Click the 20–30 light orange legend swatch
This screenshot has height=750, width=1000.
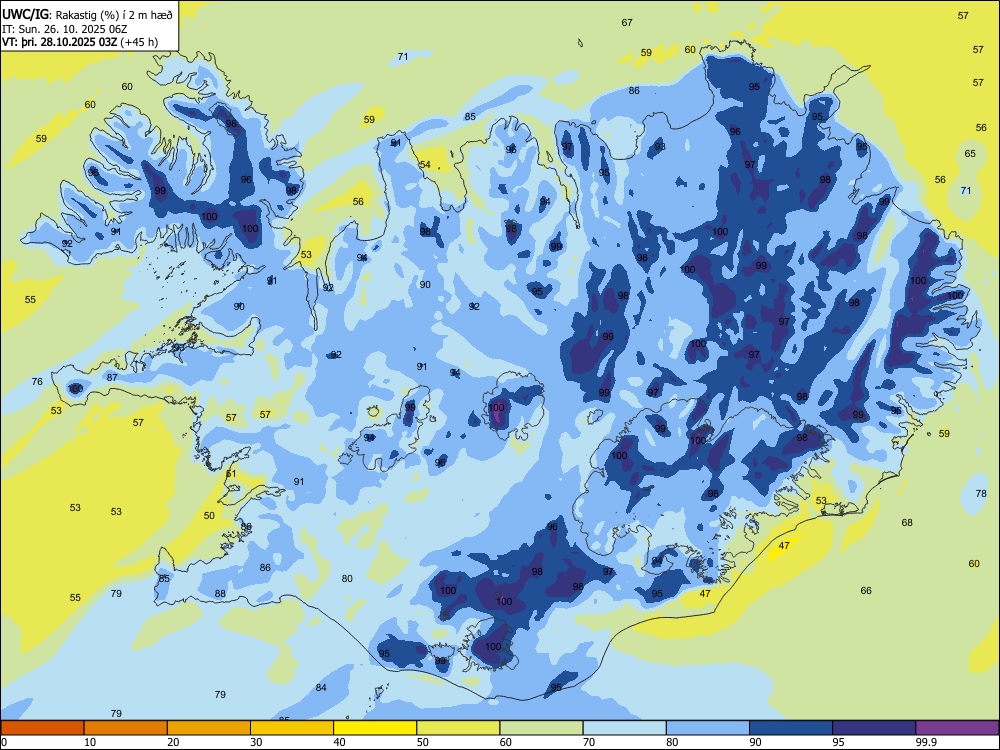coord(209,728)
